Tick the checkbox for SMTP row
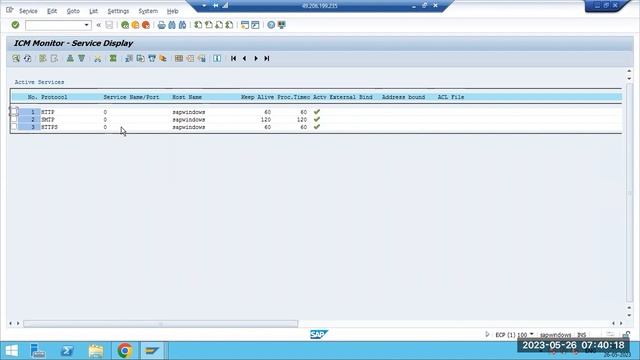This screenshot has height=360, width=640. (14, 119)
